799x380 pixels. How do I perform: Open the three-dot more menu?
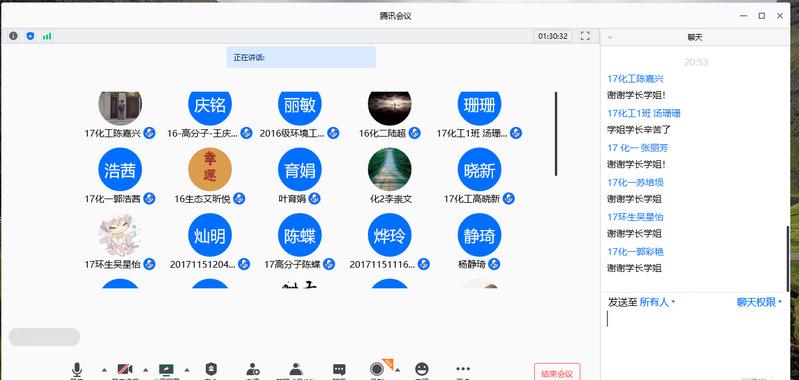463,369
